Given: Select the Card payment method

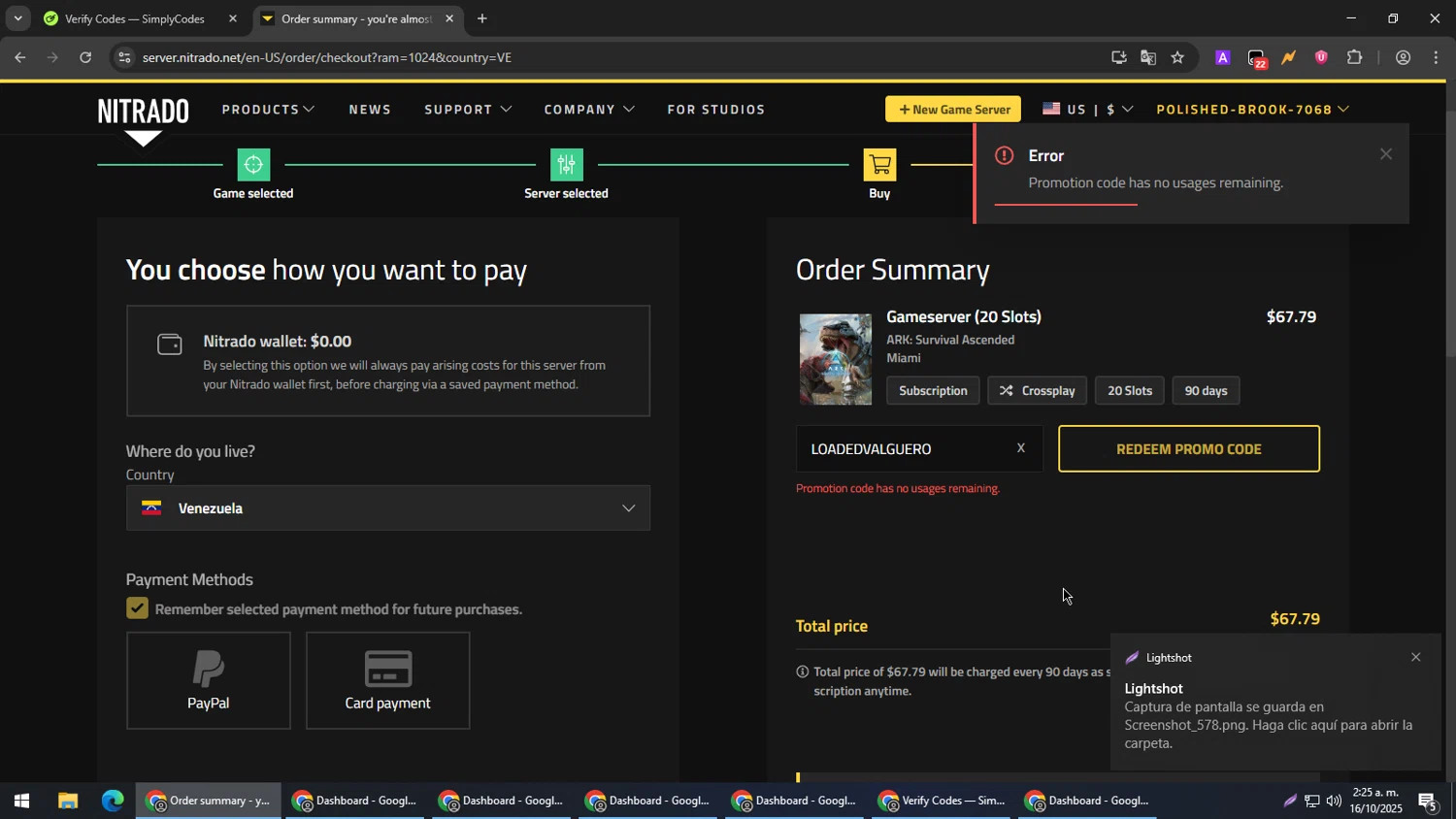Looking at the screenshot, I should point(387,680).
